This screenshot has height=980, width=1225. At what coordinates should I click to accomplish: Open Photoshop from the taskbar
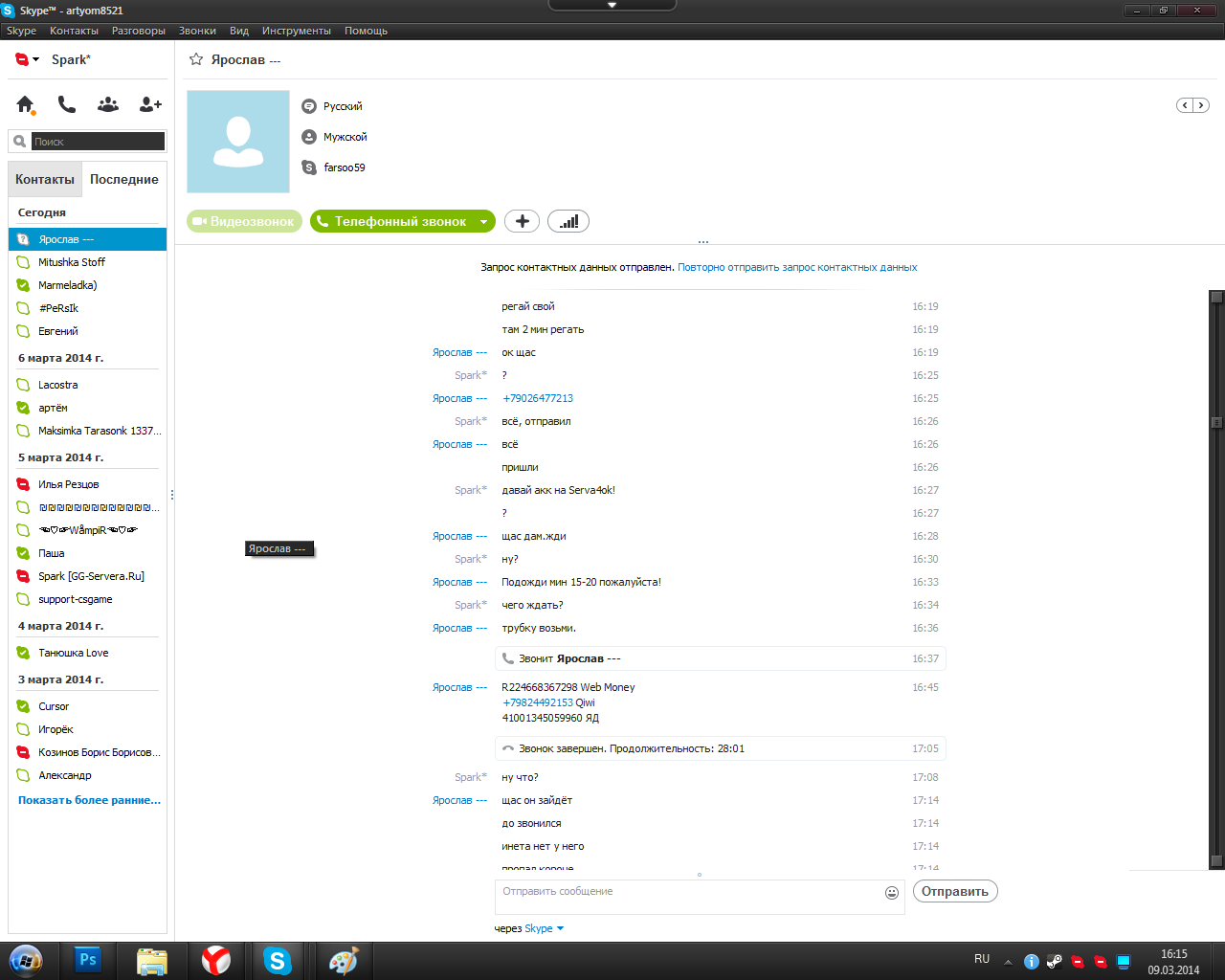tap(88, 960)
